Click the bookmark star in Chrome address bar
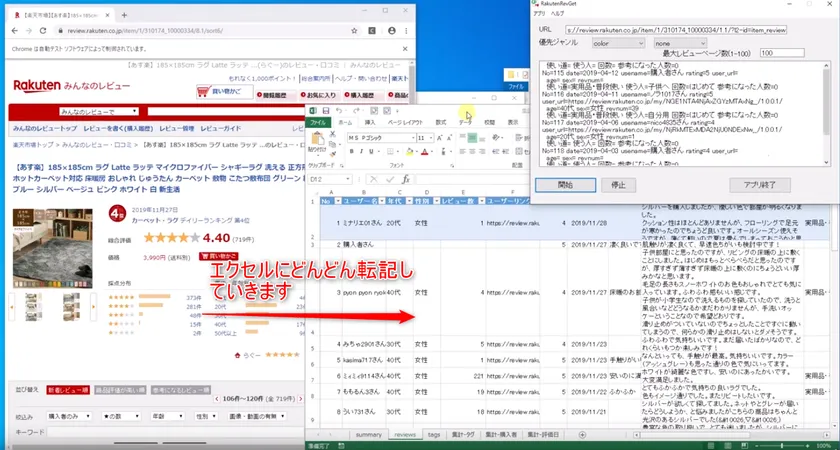This screenshot has width=840, height=450. point(354,31)
